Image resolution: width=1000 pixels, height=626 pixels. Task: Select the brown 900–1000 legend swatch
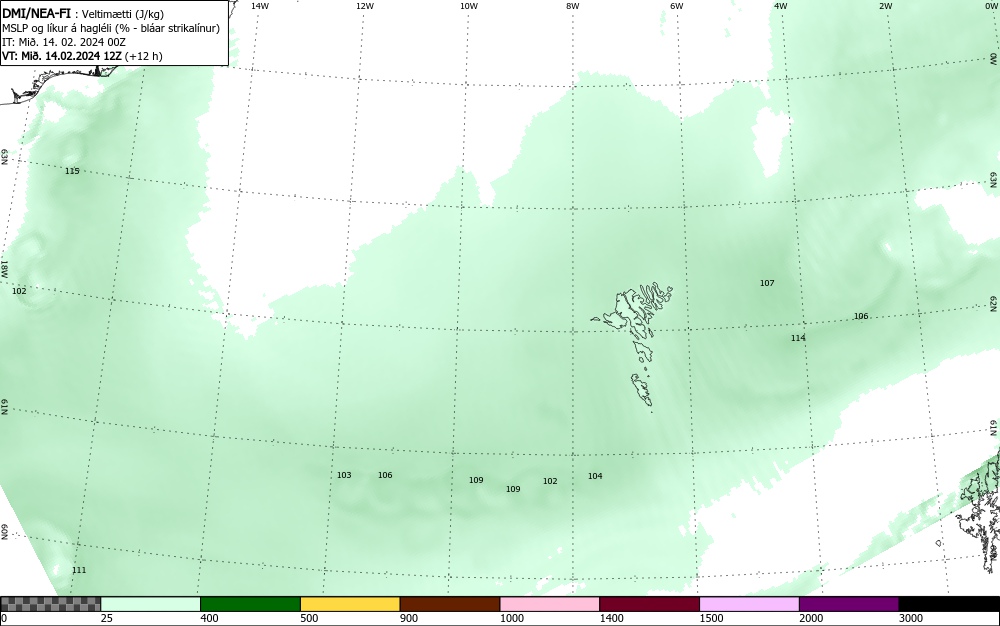coord(450,604)
